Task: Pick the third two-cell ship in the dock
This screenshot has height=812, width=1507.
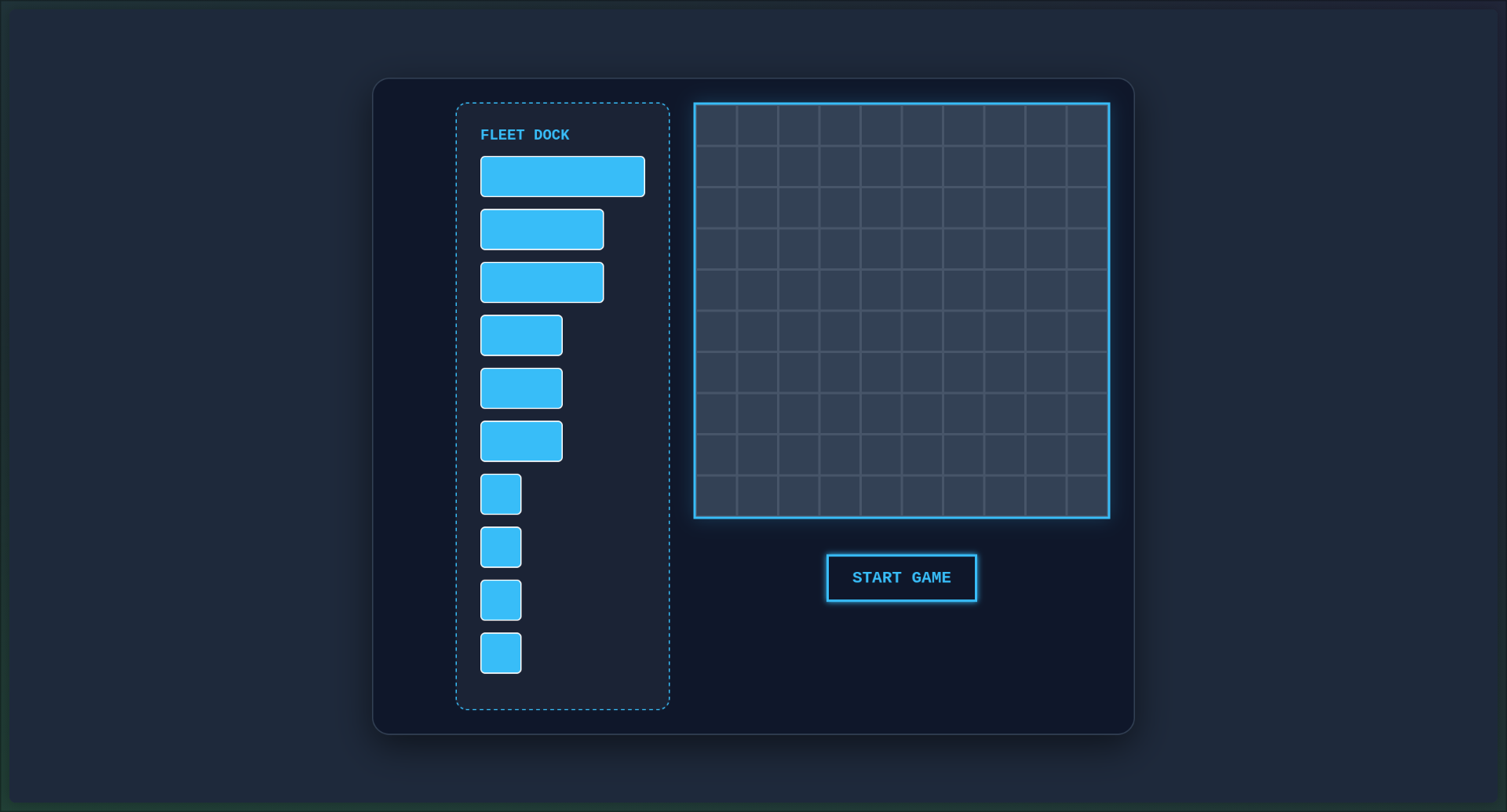Action: coord(521,441)
